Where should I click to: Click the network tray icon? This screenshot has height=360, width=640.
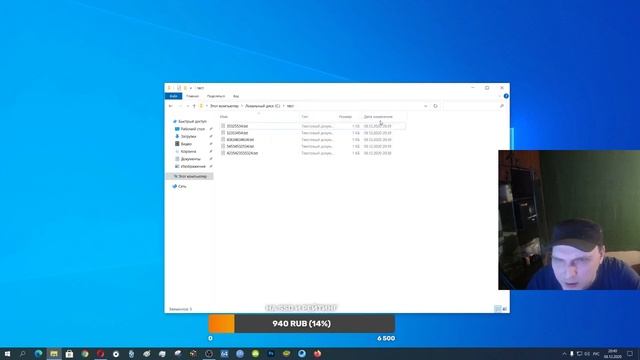(x=579, y=354)
